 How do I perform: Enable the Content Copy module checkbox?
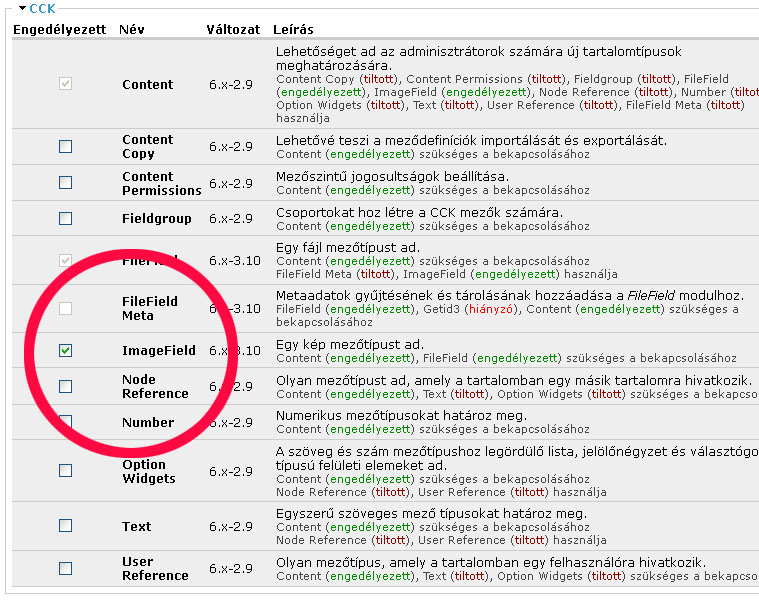click(x=65, y=146)
